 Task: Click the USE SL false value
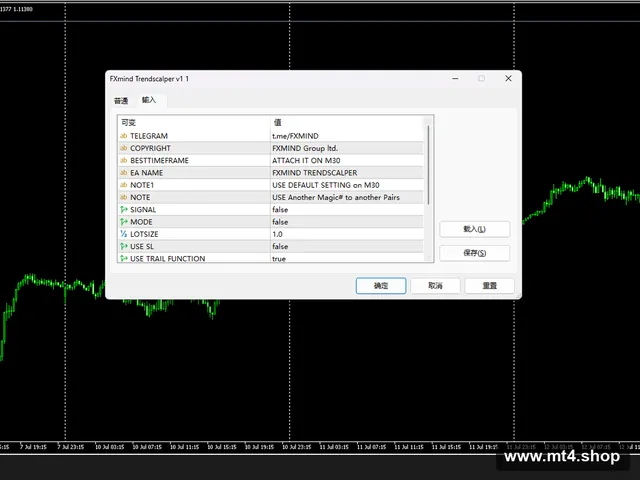pyautogui.click(x=347, y=246)
